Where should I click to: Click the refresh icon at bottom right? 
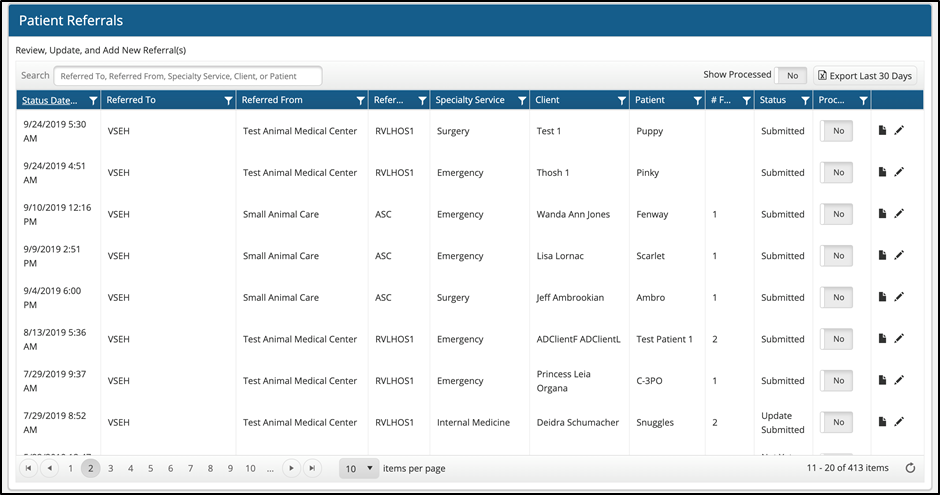coord(910,468)
